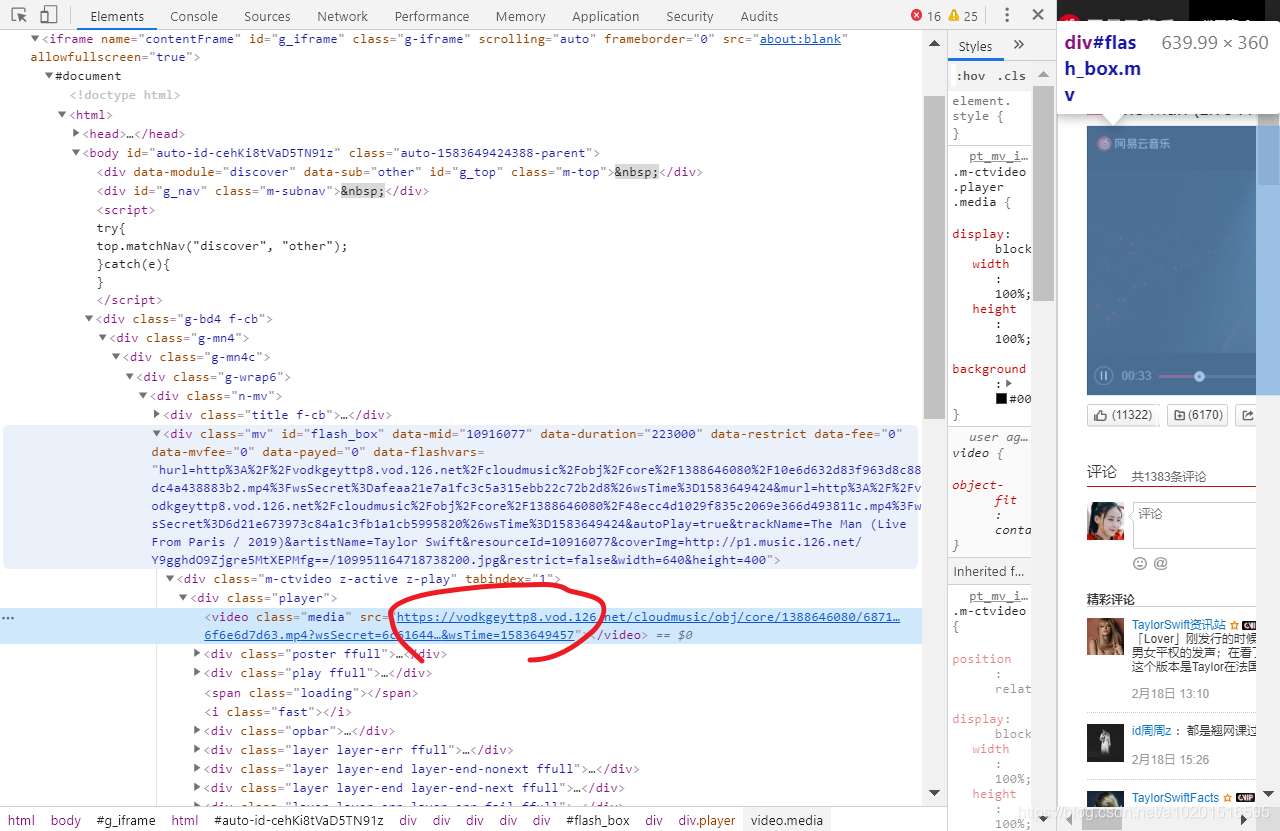Collapse the body element node
The width and height of the screenshot is (1280, 831).
pyautogui.click(x=76, y=153)
